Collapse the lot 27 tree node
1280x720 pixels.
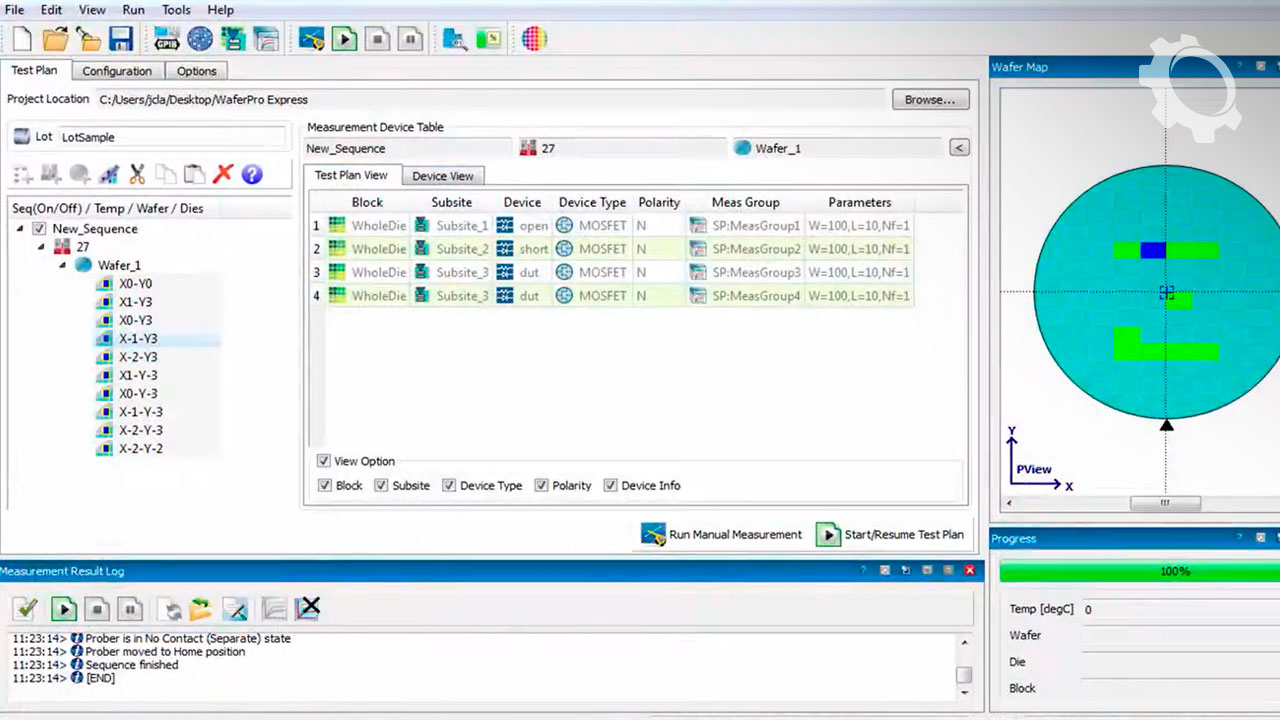(x=42, y=247)
